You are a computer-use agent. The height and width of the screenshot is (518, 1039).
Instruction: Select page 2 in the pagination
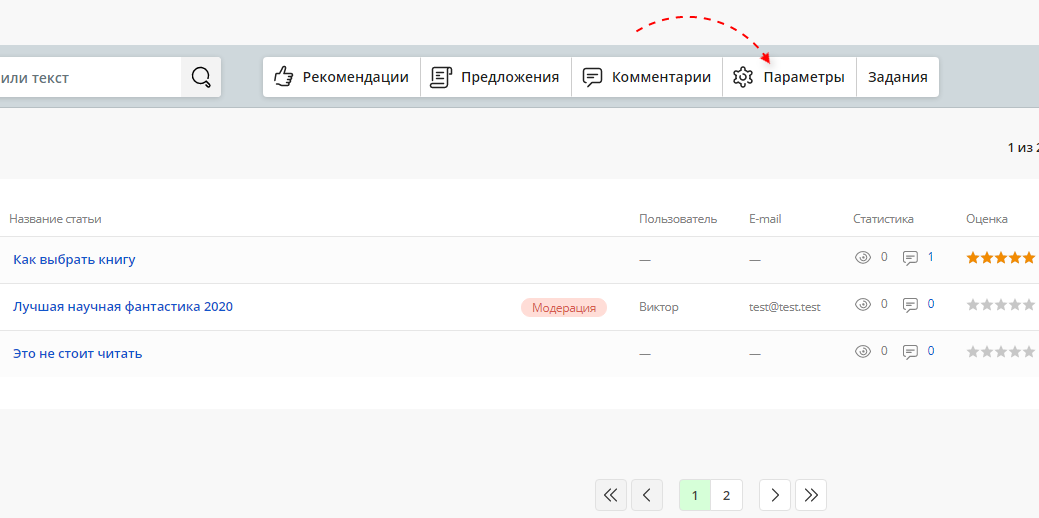726,495
